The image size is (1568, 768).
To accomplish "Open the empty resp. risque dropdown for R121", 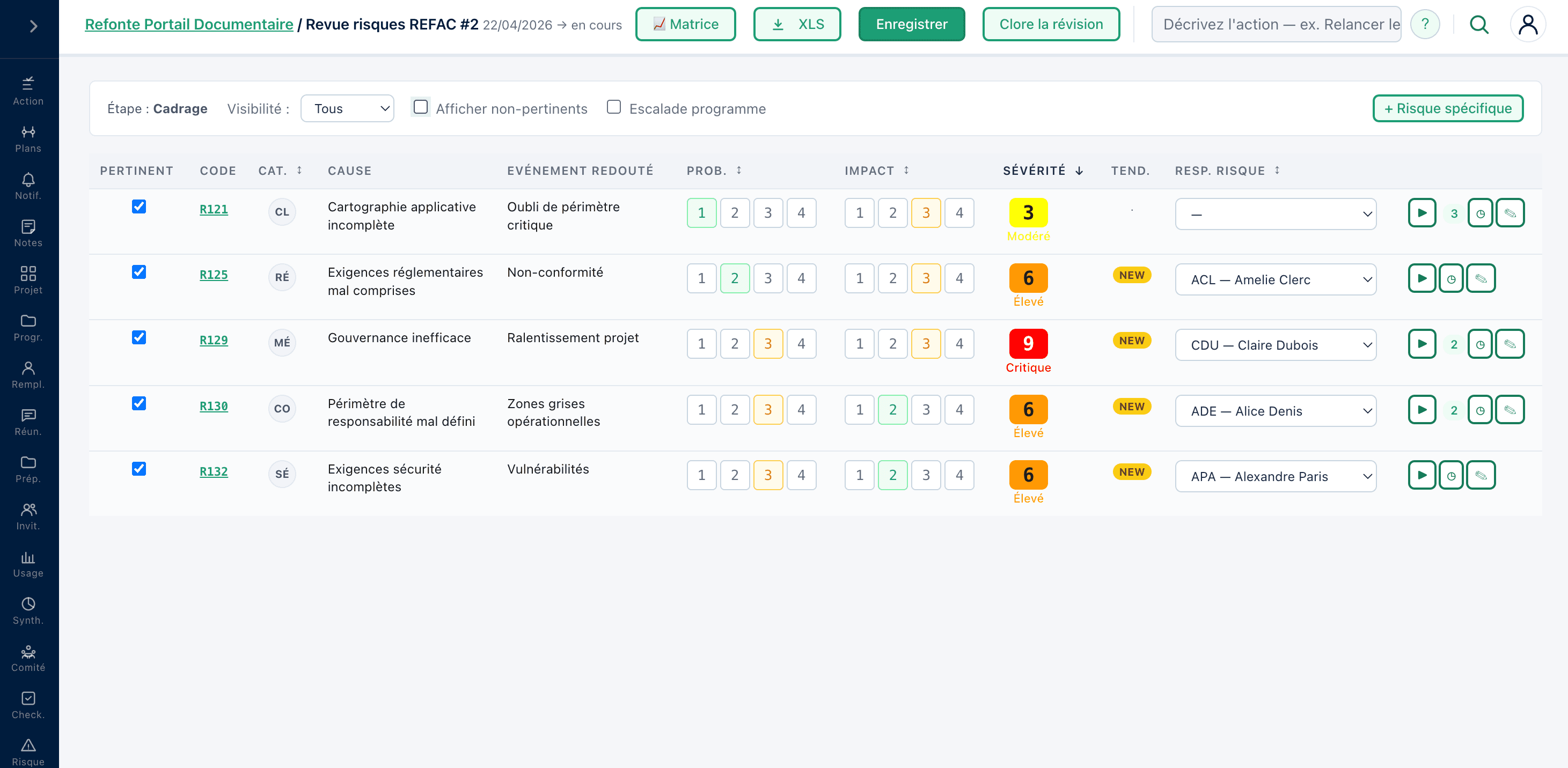I will [1275, 214].
